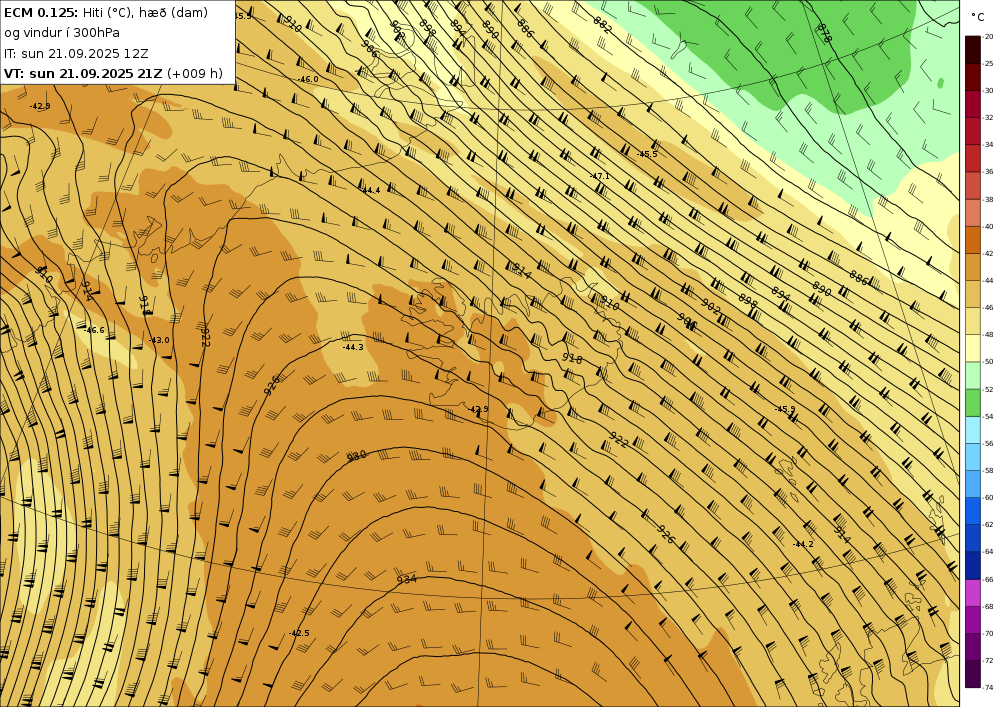Viewport: 1000px width, 707px height.
Task: Click the title line "ECM 0.125: Hiti (°C), hæð (dam)"
Action: pos(106,12)
